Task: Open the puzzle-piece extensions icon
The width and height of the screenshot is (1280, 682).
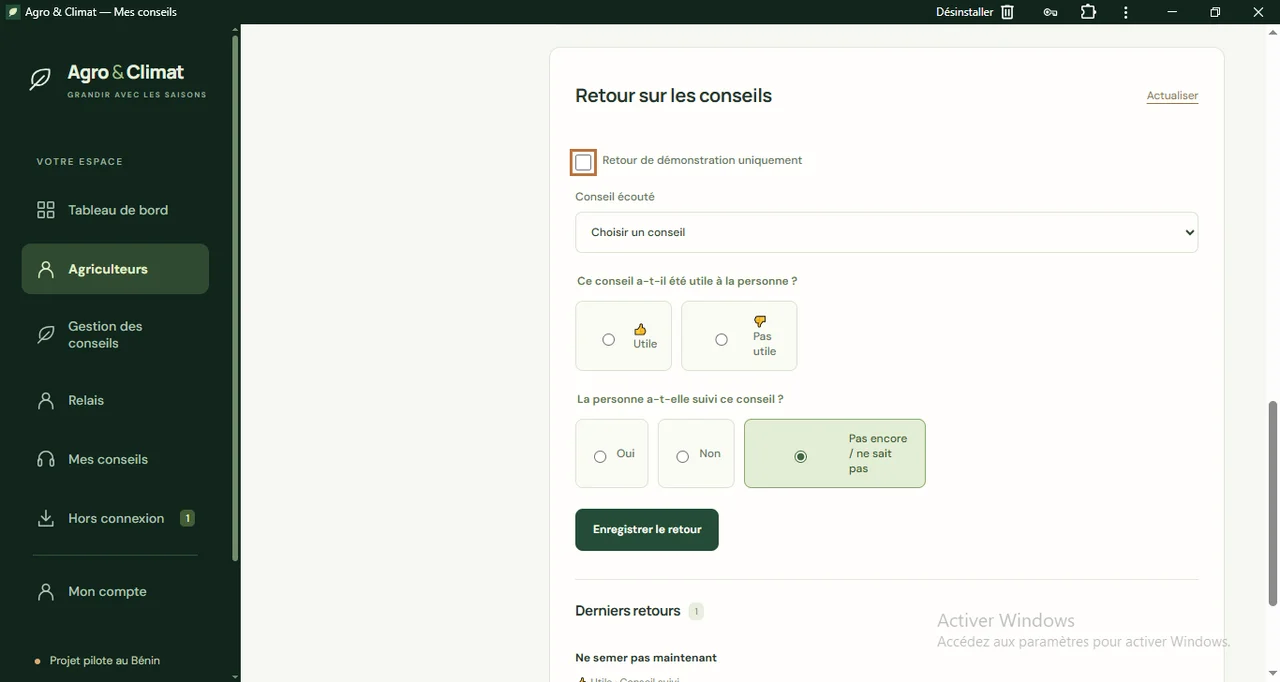Action: (1088, 12)
